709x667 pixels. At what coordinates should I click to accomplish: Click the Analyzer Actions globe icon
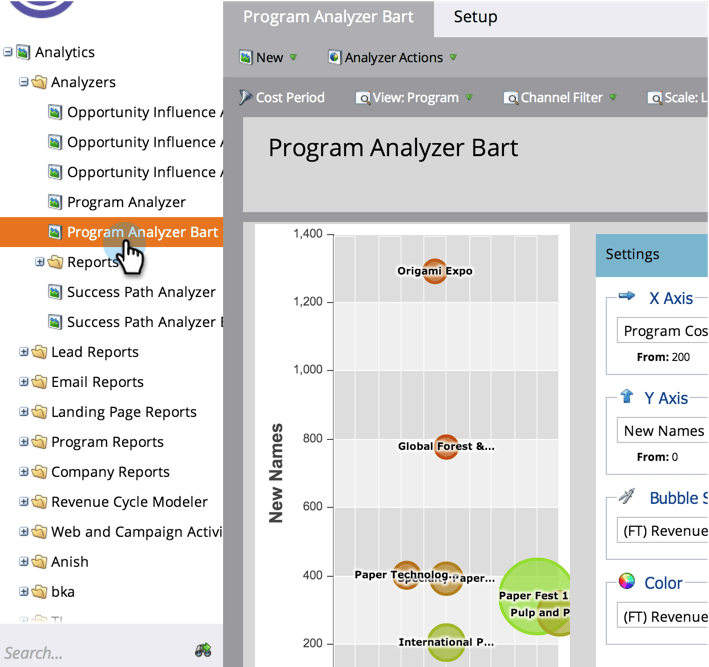pos(335,57)
